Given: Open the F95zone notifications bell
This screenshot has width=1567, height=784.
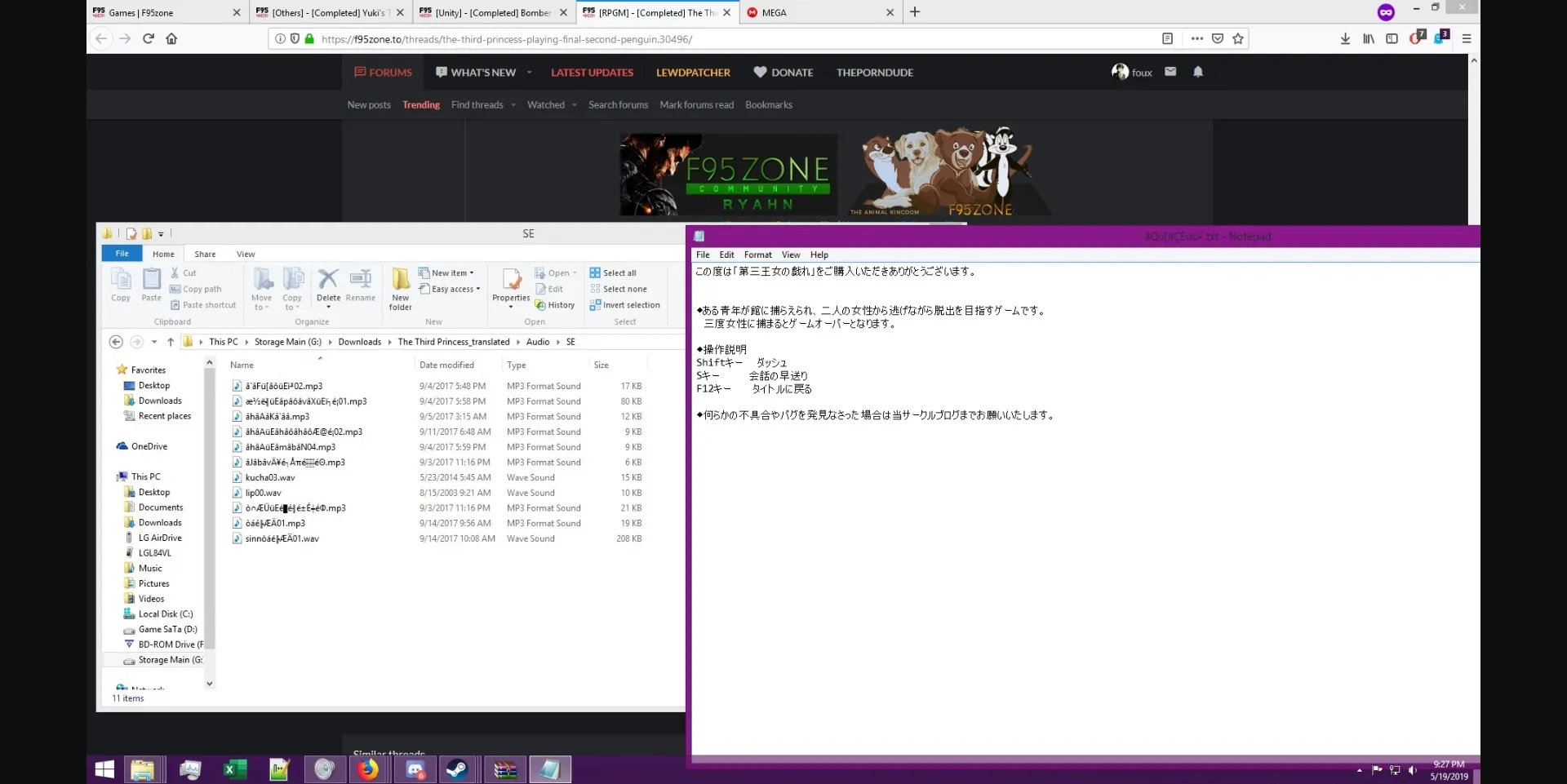Looking at the screenshot, I should (x=1197, y=72).
